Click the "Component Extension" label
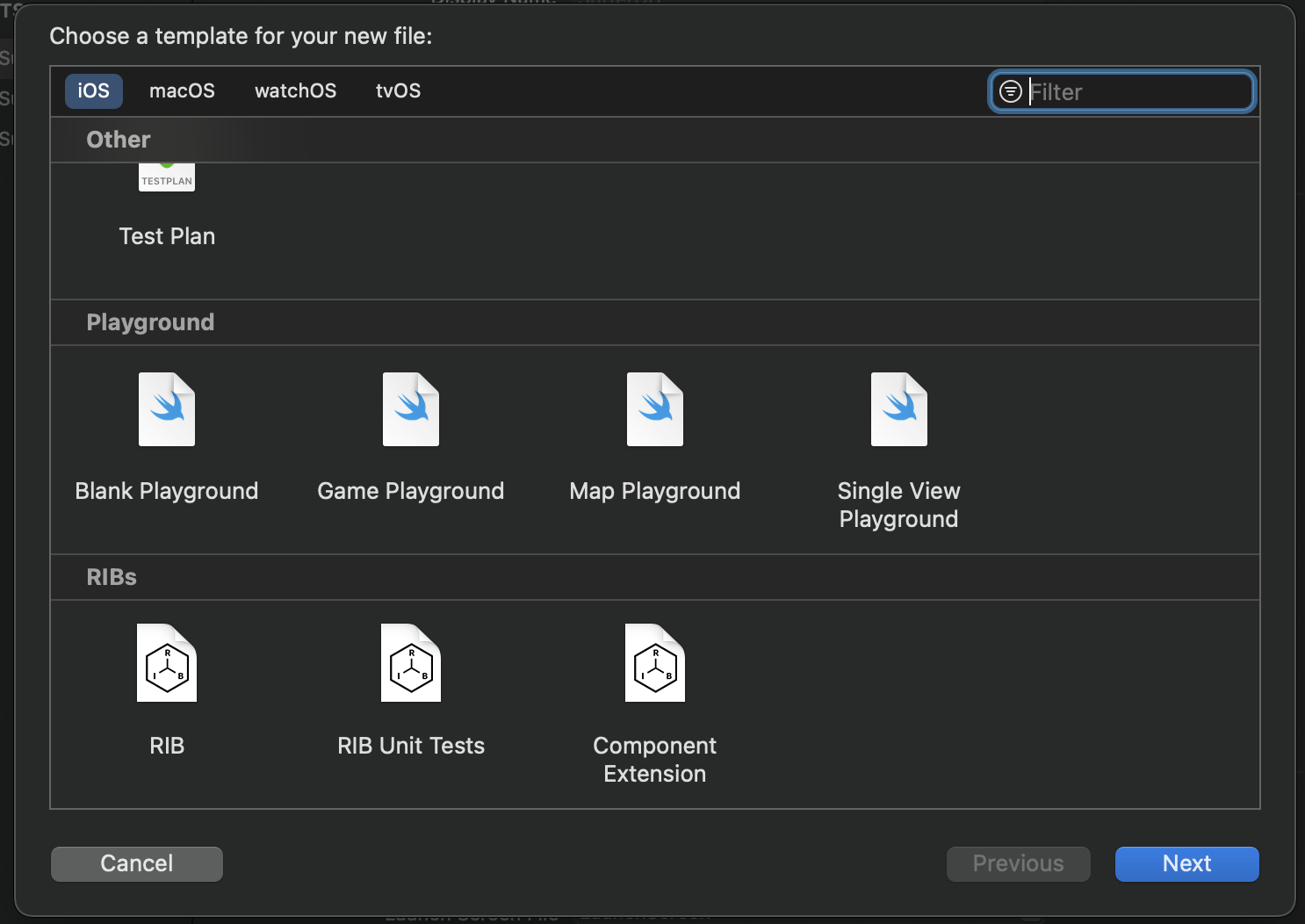Image resolution: width=1305 pixels, height=924 pixels. click(655, 760)
